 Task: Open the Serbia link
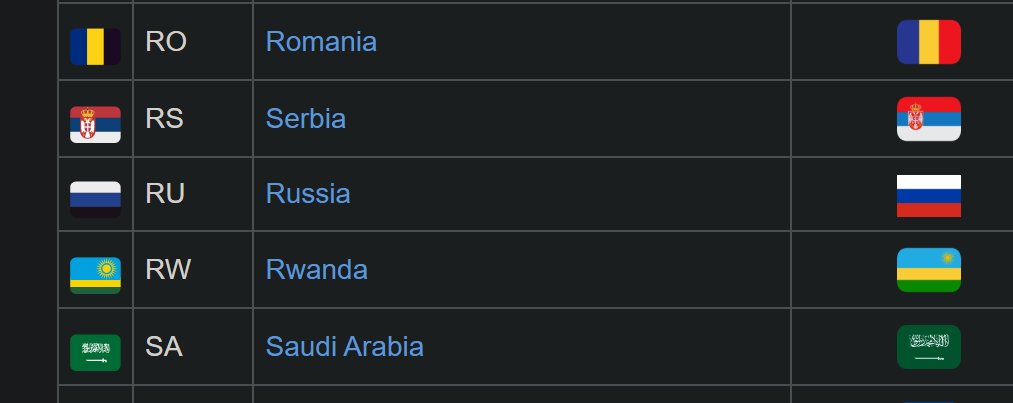tap(305, 119)
